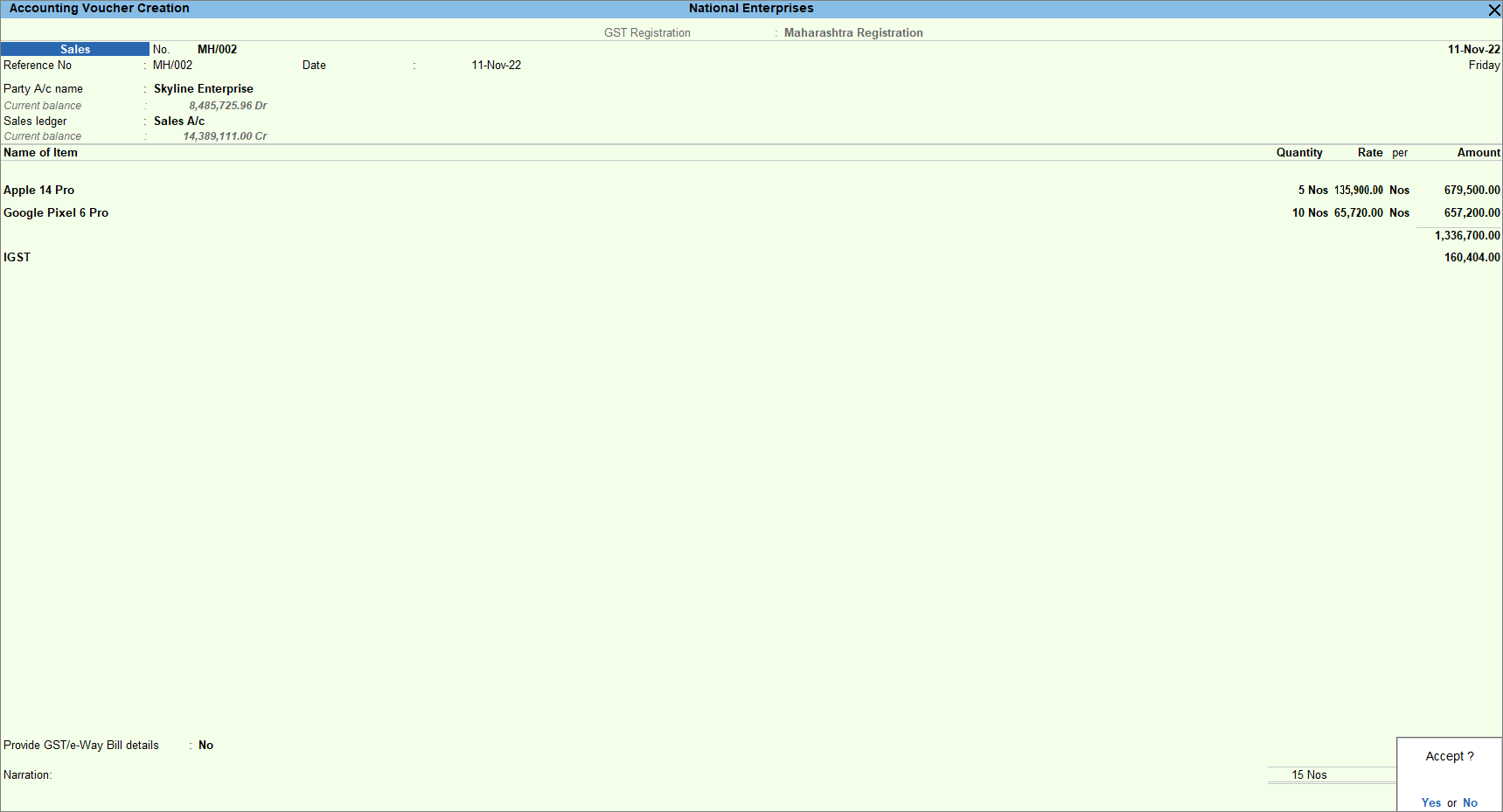1503x812 pixels.
Task: Open the Sales A/c ledger field
Action: click(x=179, y=121)
